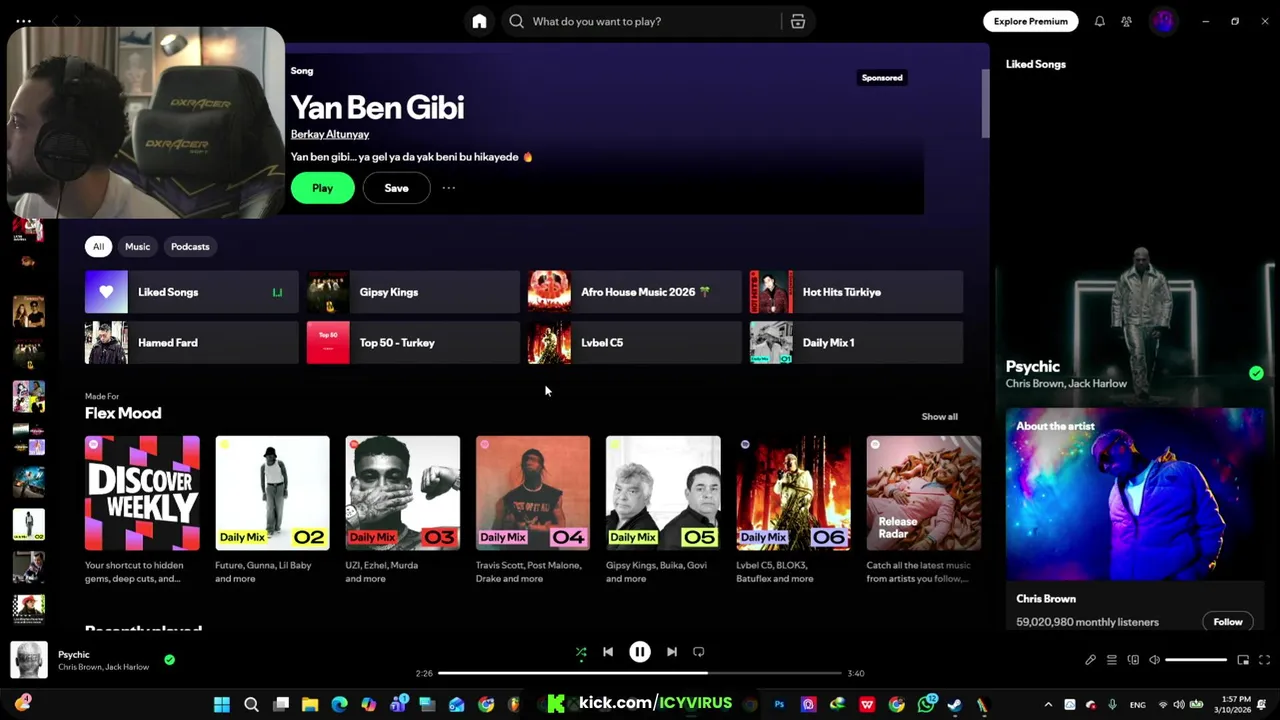Open the Berkay Altunyay artist link
The height and width of the screenshot is (720, 1280).
pyautogui.click(x=330, y=134)
